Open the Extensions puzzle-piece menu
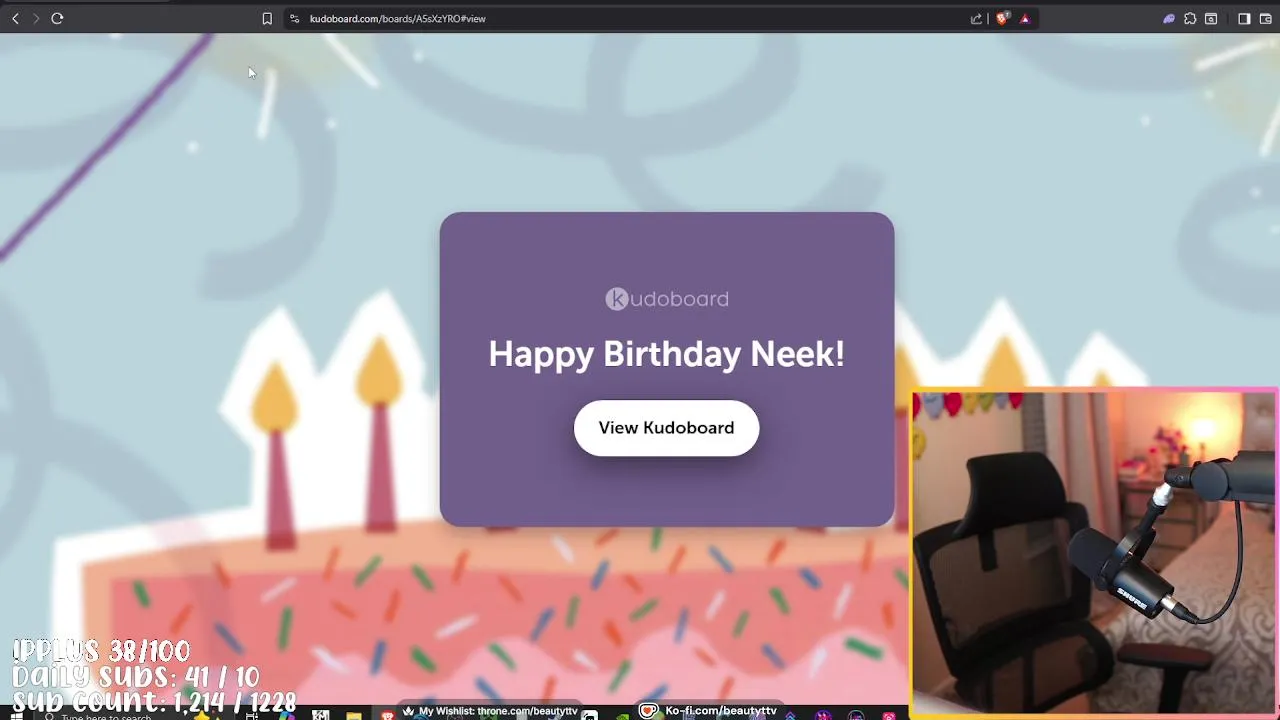The image size is (1280, 720). [1190, 18]
